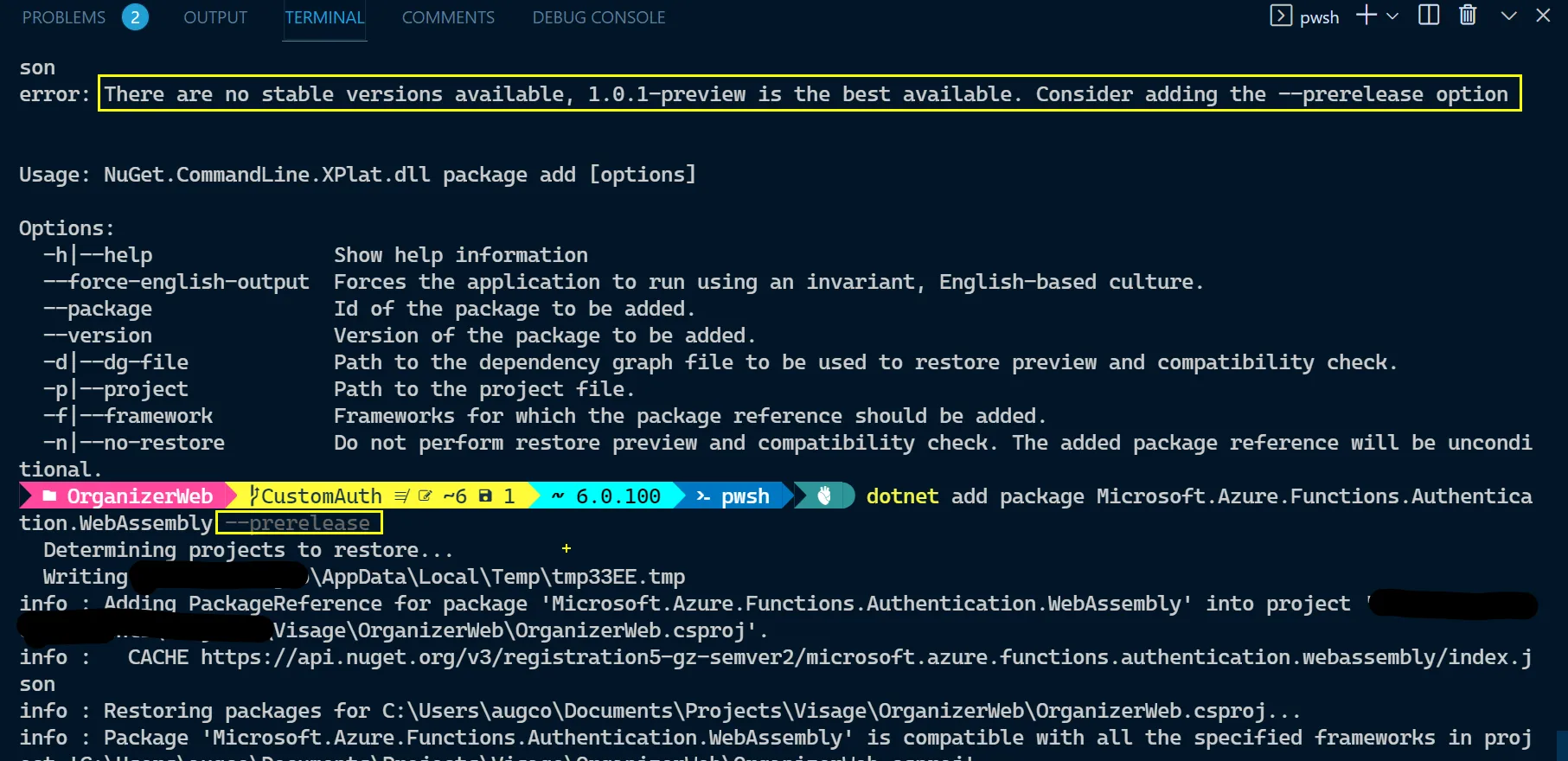Split the terminal using the split icon
The image size is (1568, 761).
click(x=1429, y=16)
